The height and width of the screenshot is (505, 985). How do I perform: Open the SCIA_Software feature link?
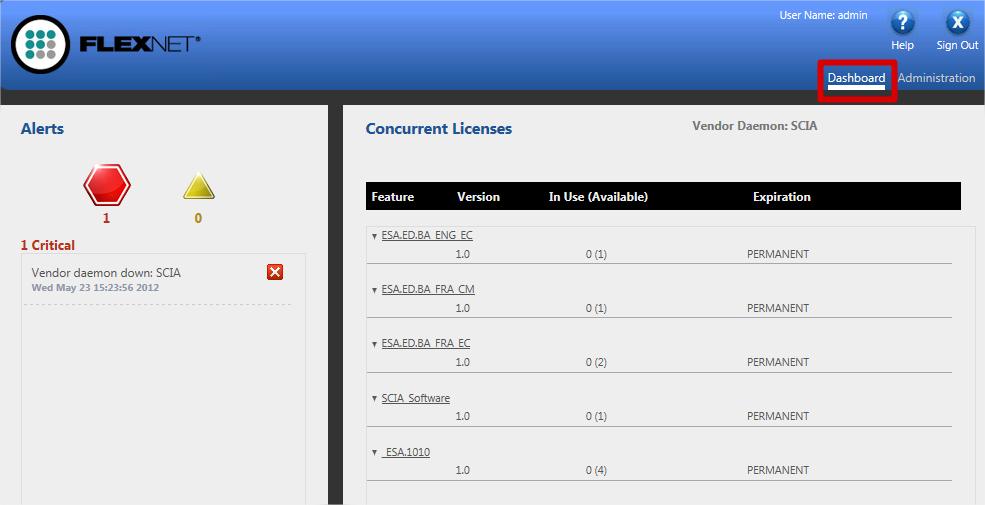(416, 398)
